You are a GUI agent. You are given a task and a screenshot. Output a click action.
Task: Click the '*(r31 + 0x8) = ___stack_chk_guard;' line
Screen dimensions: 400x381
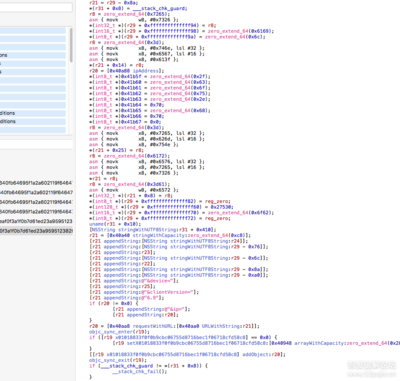(138, 8)
